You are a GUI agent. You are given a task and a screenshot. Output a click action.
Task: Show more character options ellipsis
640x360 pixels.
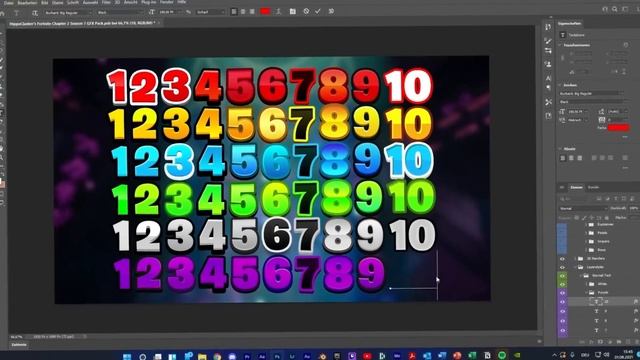625,137
